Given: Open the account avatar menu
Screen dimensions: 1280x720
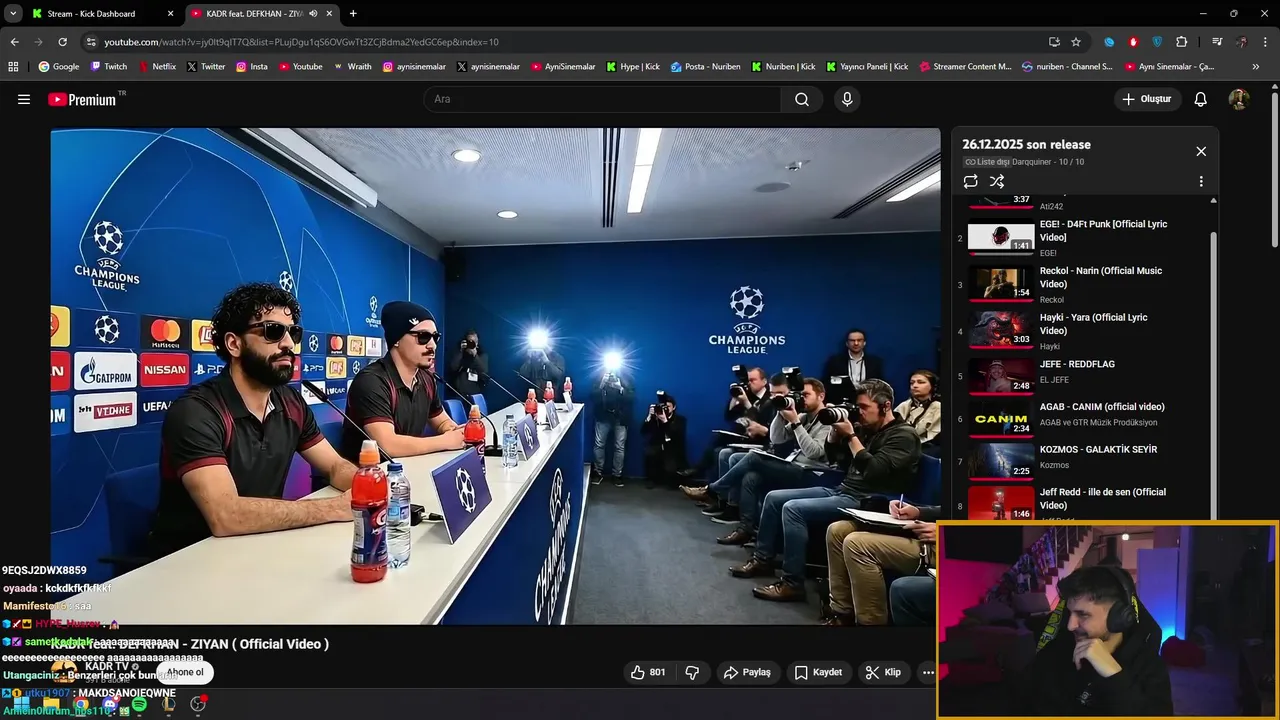Looking at the screenshot, I should 1239,99.
